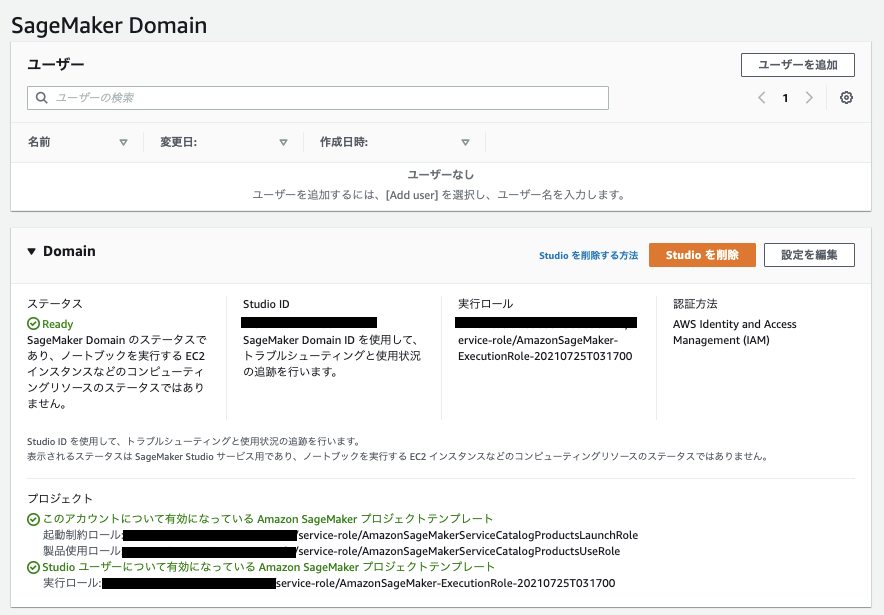
Task: Click the 設定を編集 button
Action: 809,255
